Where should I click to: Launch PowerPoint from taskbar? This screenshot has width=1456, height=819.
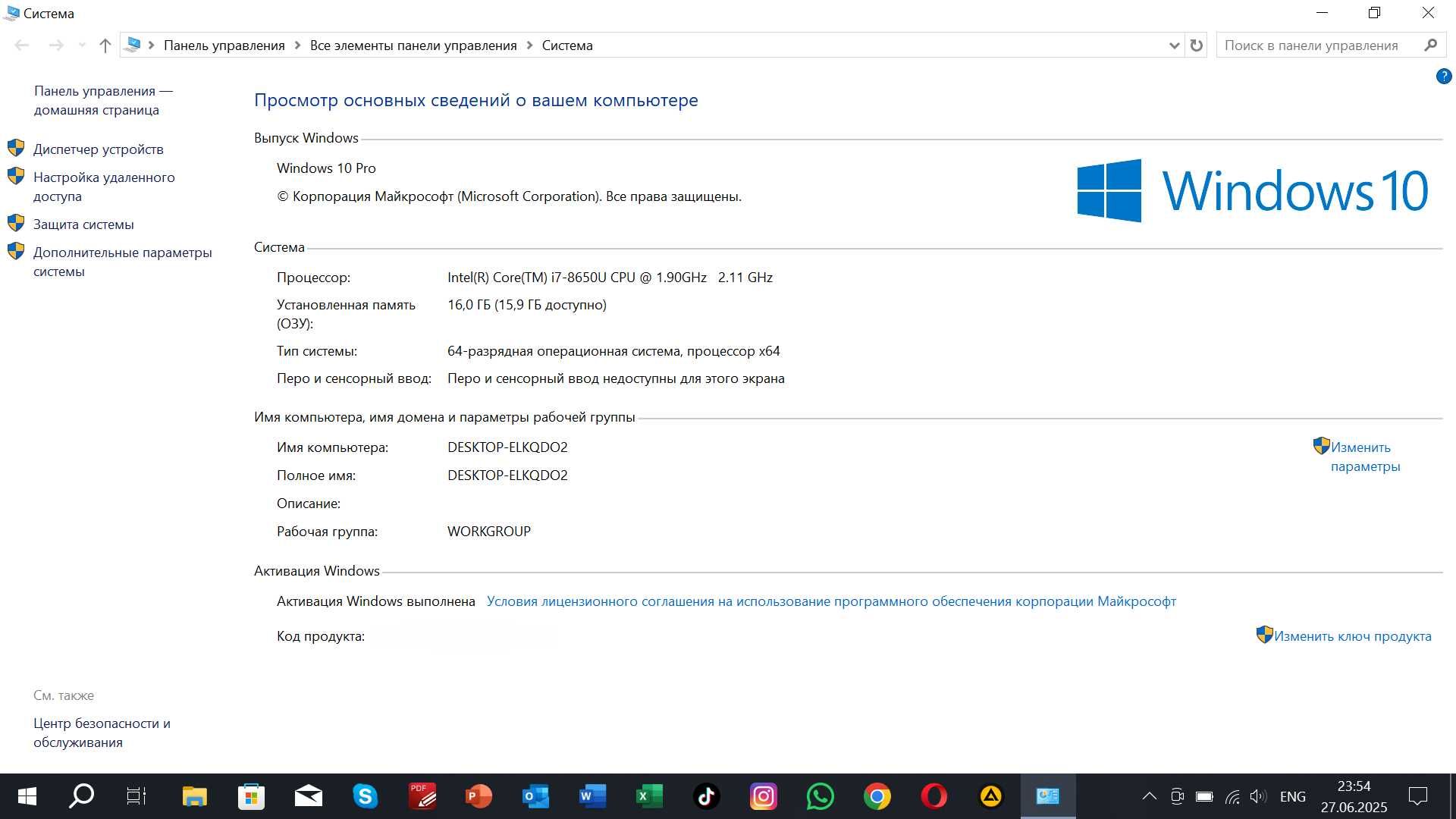[x=479, y=796]
